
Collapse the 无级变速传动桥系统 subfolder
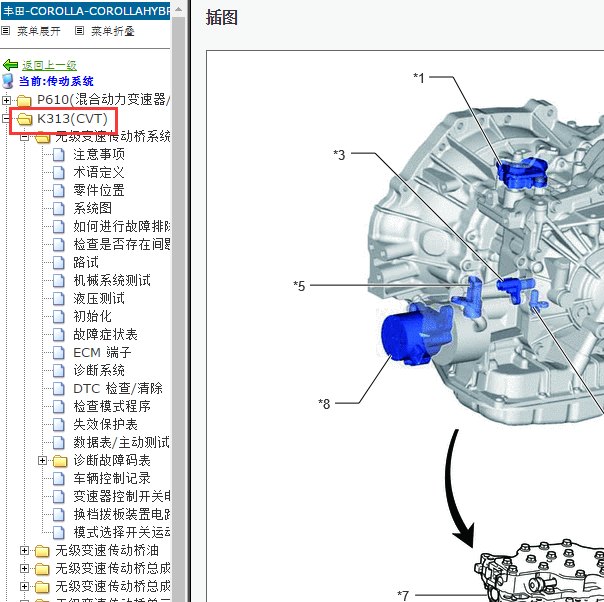pyautogui.click(x=24, y=137)
